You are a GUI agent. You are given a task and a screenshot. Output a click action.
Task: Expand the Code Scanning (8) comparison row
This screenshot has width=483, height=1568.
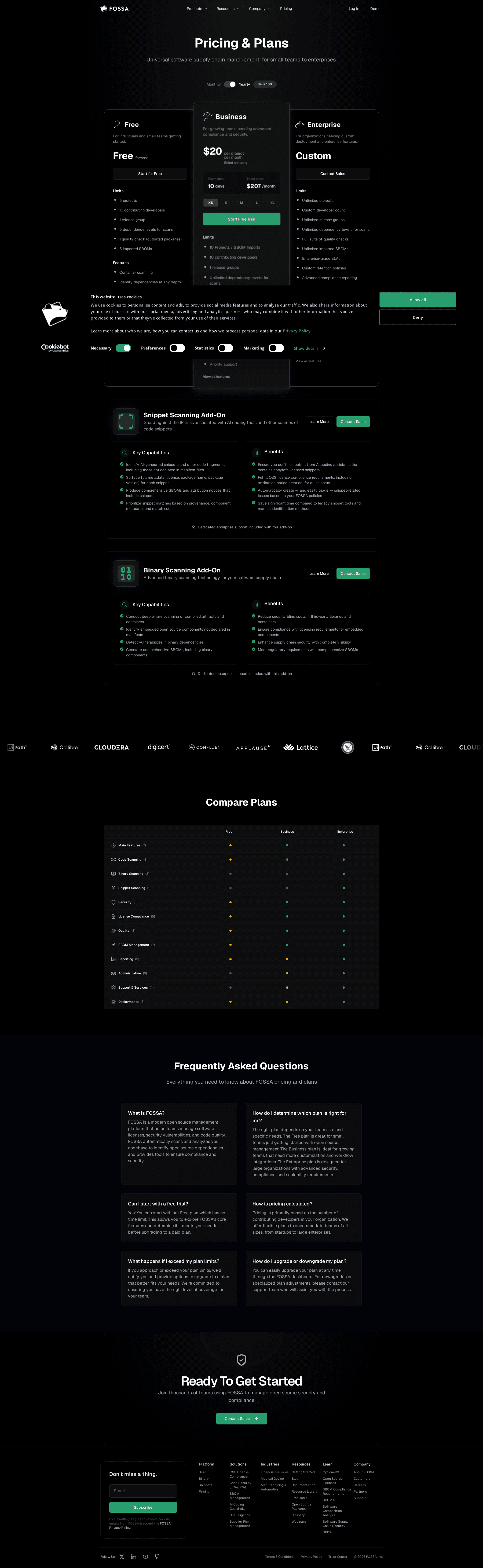(x=241, y=860)
